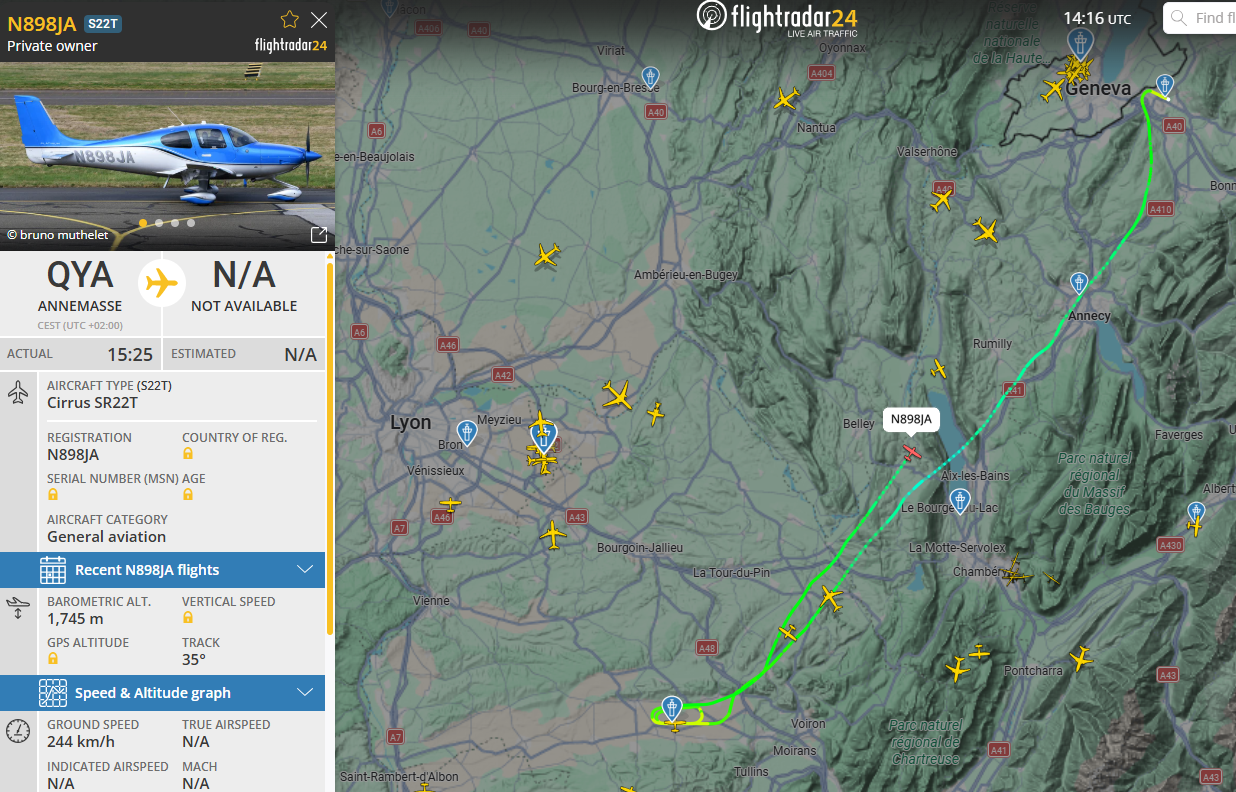The image size is (1236, 792).
Task: Click the Geneva airport pin marker
Action: (x=1077, y=44)
